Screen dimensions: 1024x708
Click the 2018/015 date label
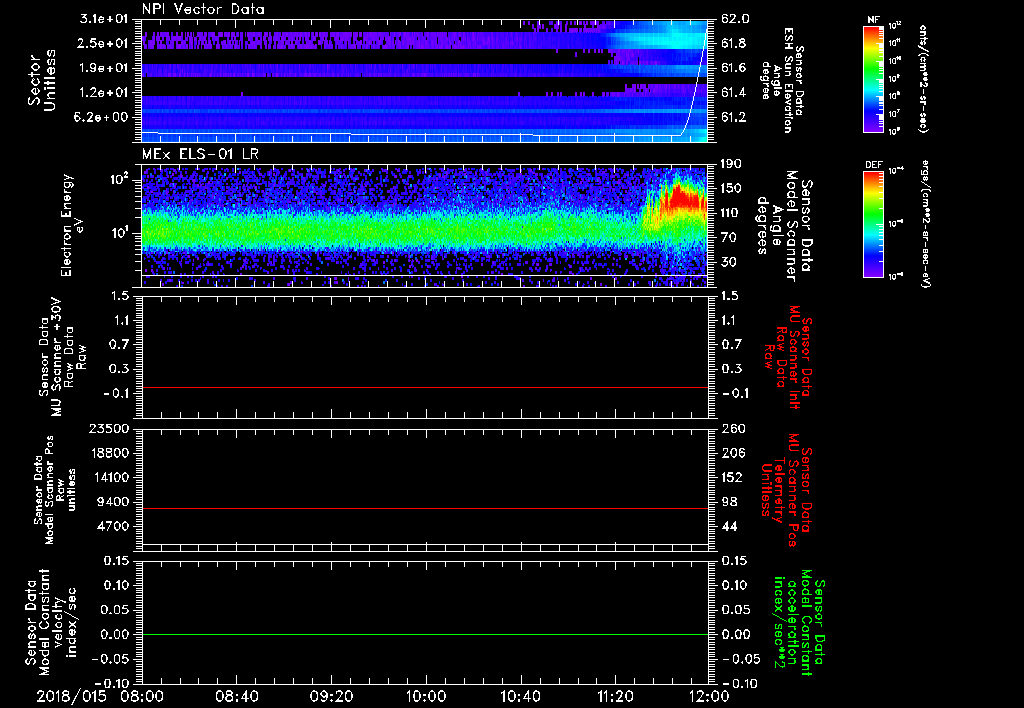click(72, 694)
